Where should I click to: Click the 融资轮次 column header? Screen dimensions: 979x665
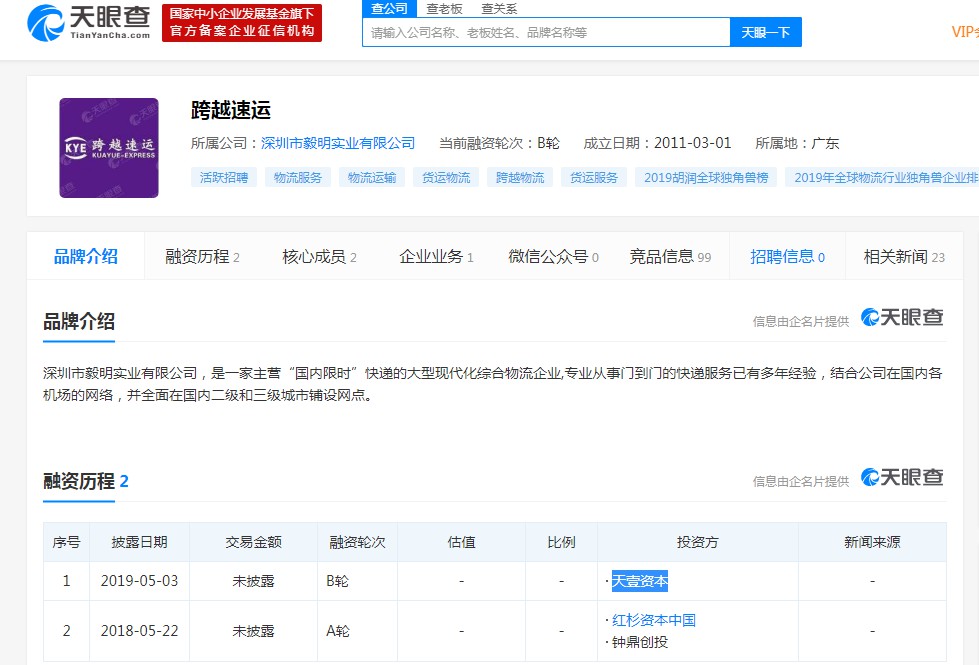(x=357, y=542)
